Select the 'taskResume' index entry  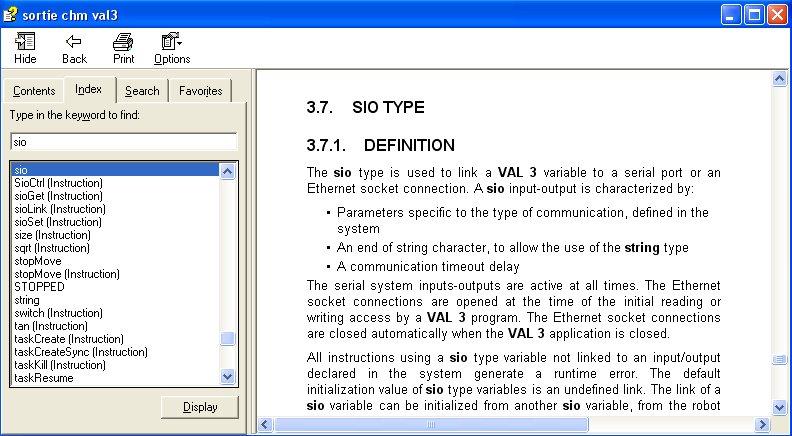(115, 378)
